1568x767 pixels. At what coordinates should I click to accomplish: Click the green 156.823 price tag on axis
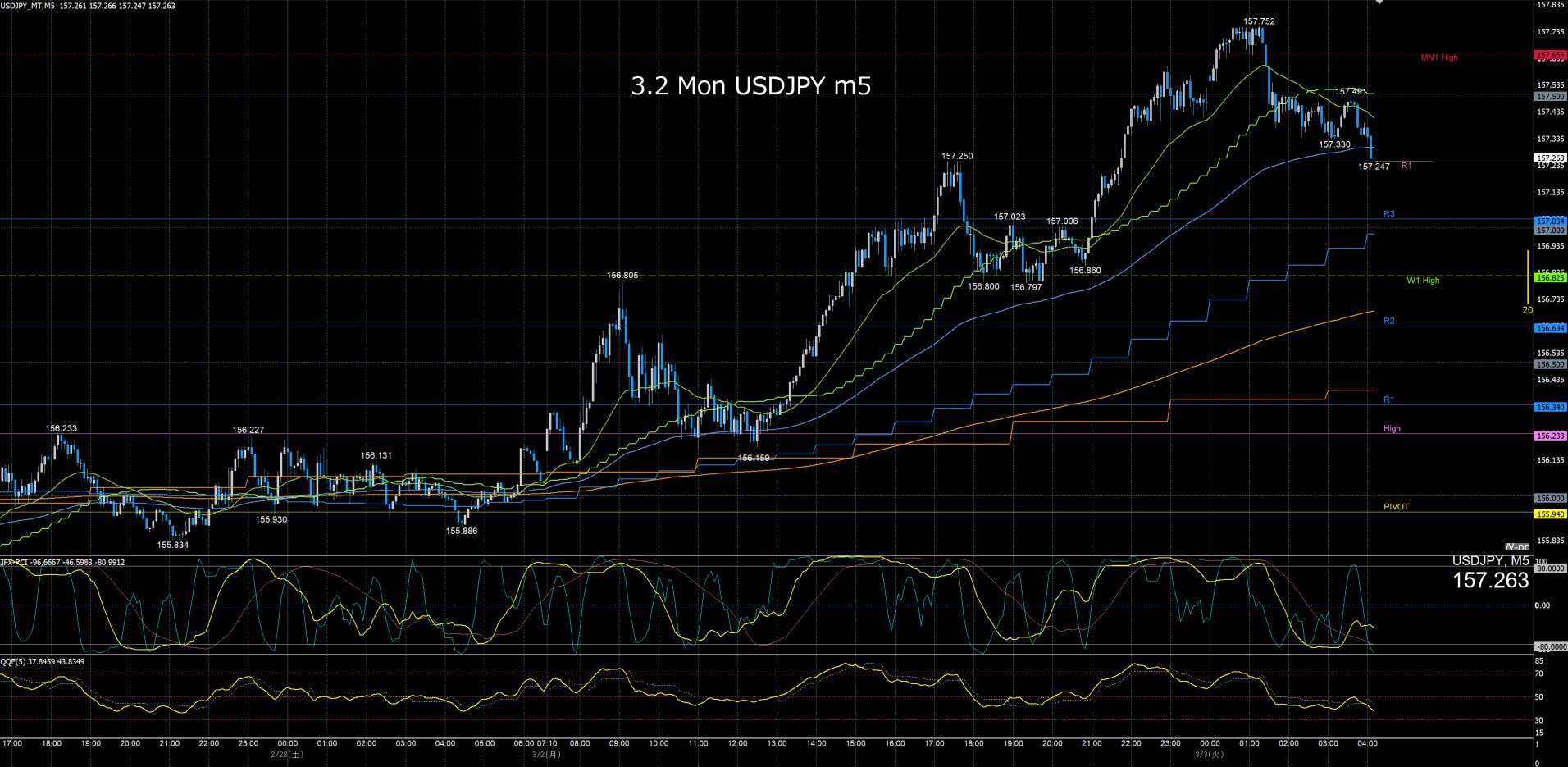1550,278
